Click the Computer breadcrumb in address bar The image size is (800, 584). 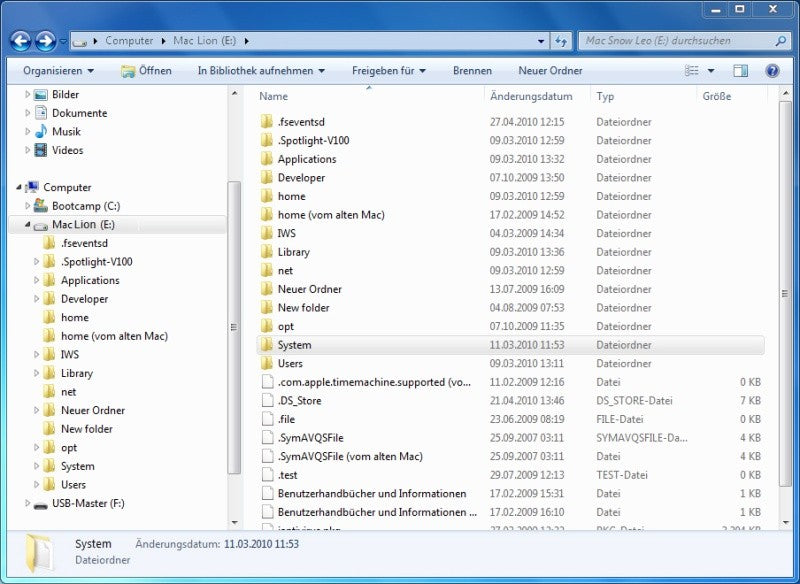pyautogui.click(x=129, y=41)
